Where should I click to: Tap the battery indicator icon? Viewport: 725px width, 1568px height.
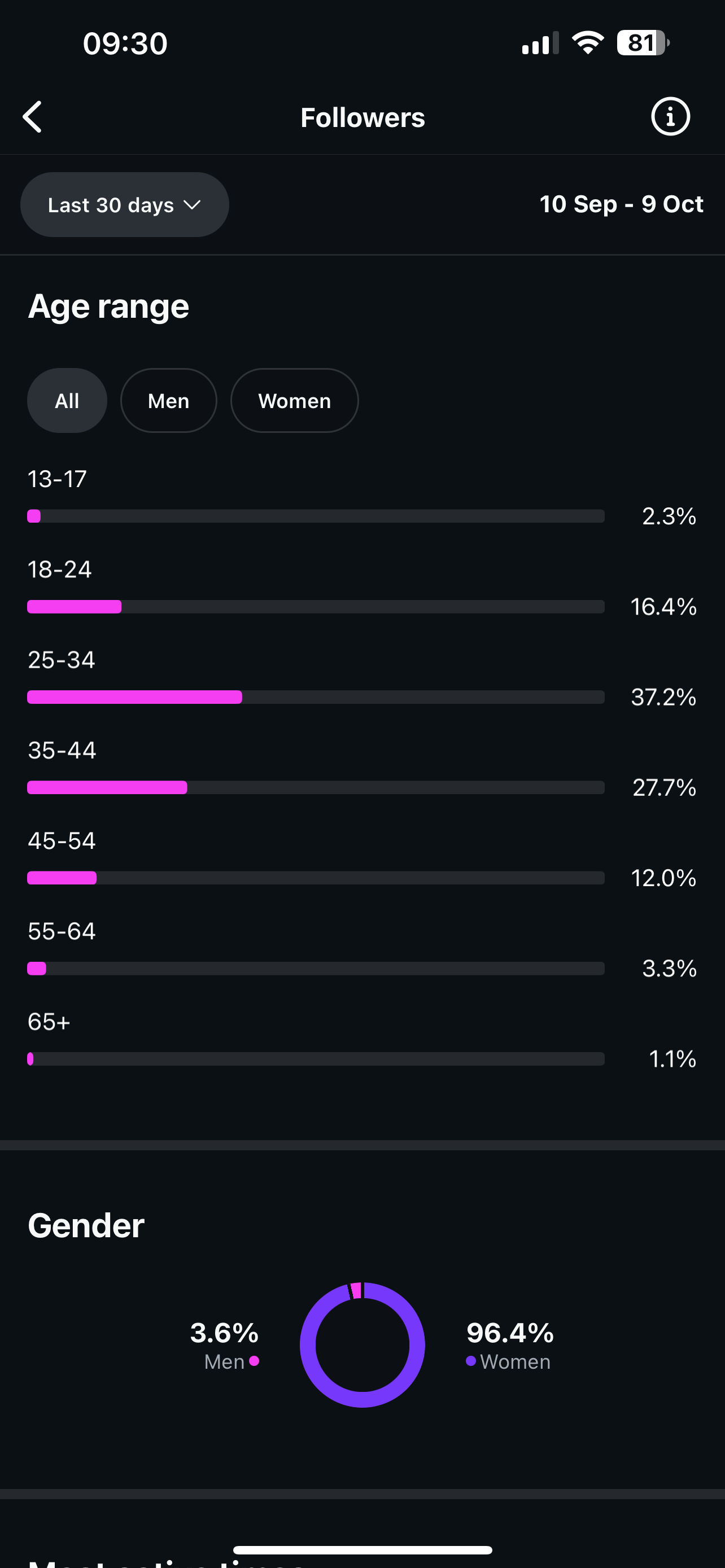click(x=642, y=43)
